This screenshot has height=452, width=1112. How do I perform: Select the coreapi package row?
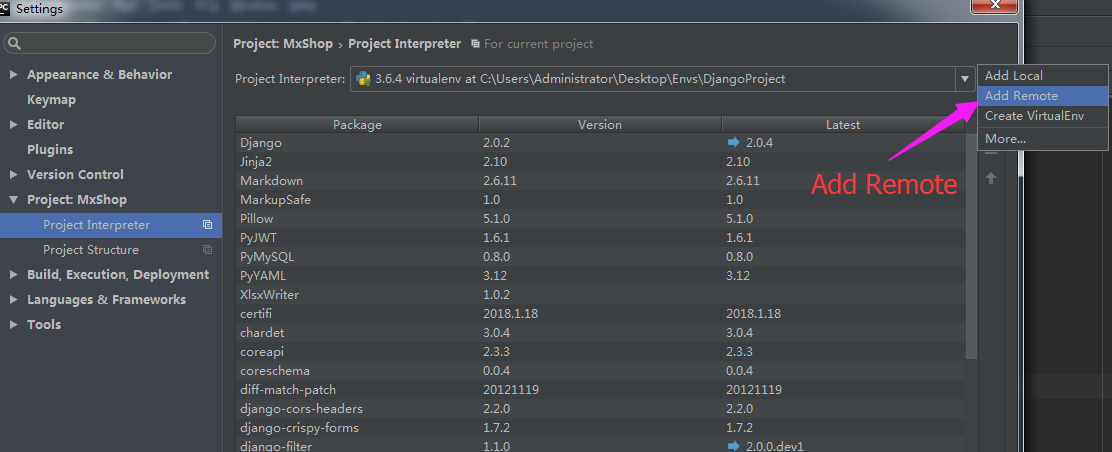pyautogui.click(x=600, y=352)
